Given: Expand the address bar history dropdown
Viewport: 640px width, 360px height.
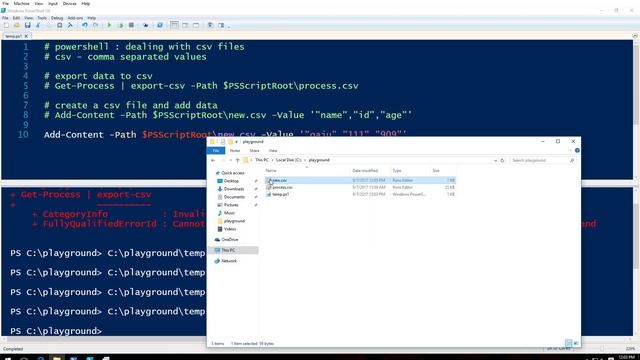Looking at the screenshot, I should [x=495, y=160].
